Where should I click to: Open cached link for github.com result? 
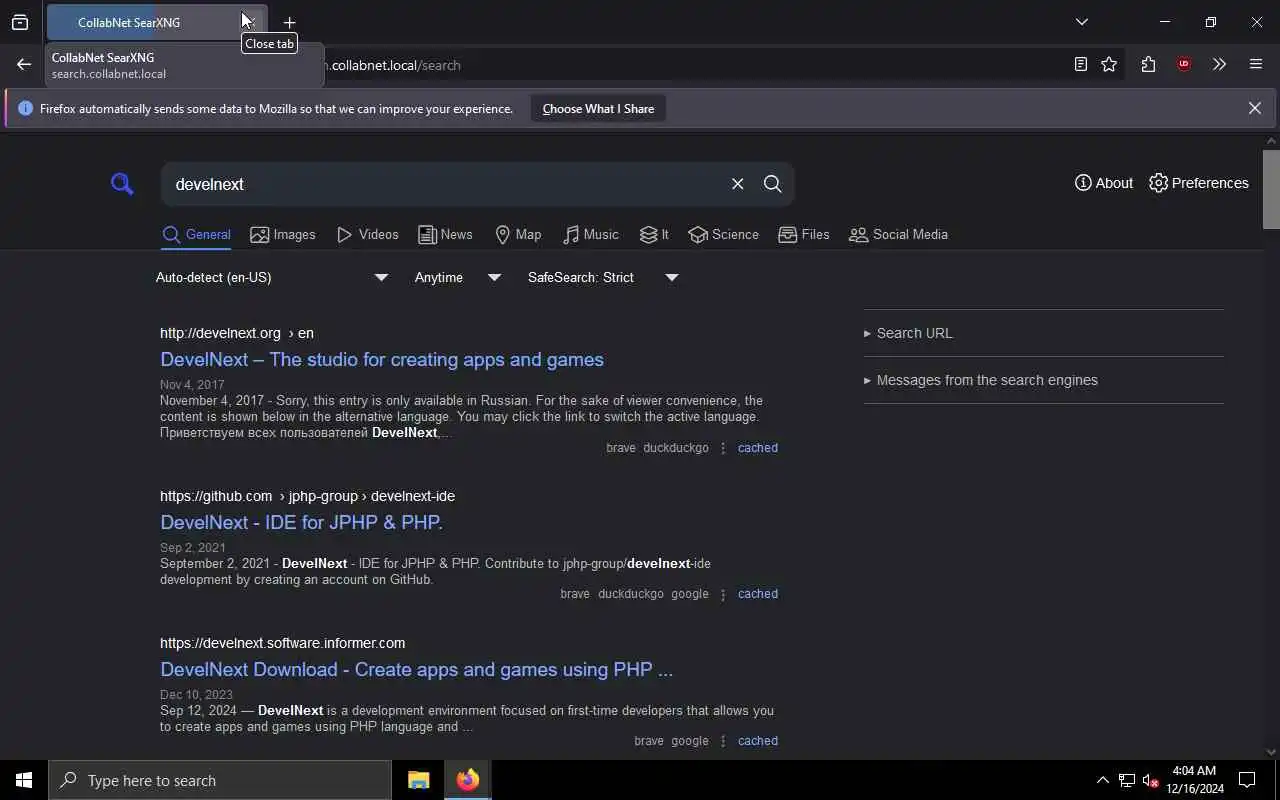pos(757,594)
